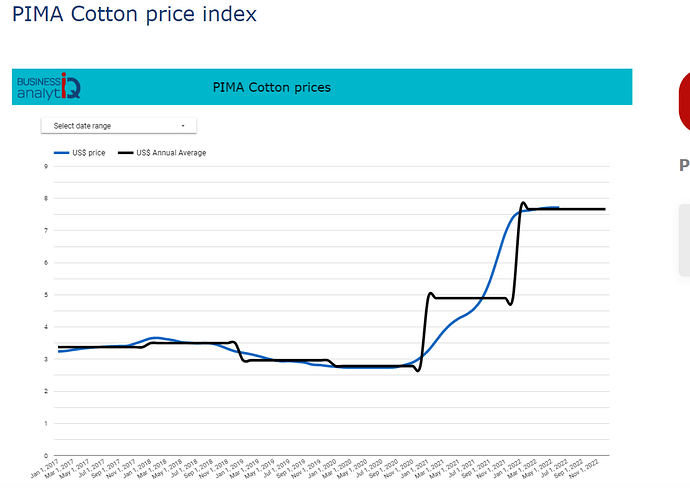Toggle the US$ price legend entry
The width and height of the screenshot is (690, 488).
click(x=80, y=153)
